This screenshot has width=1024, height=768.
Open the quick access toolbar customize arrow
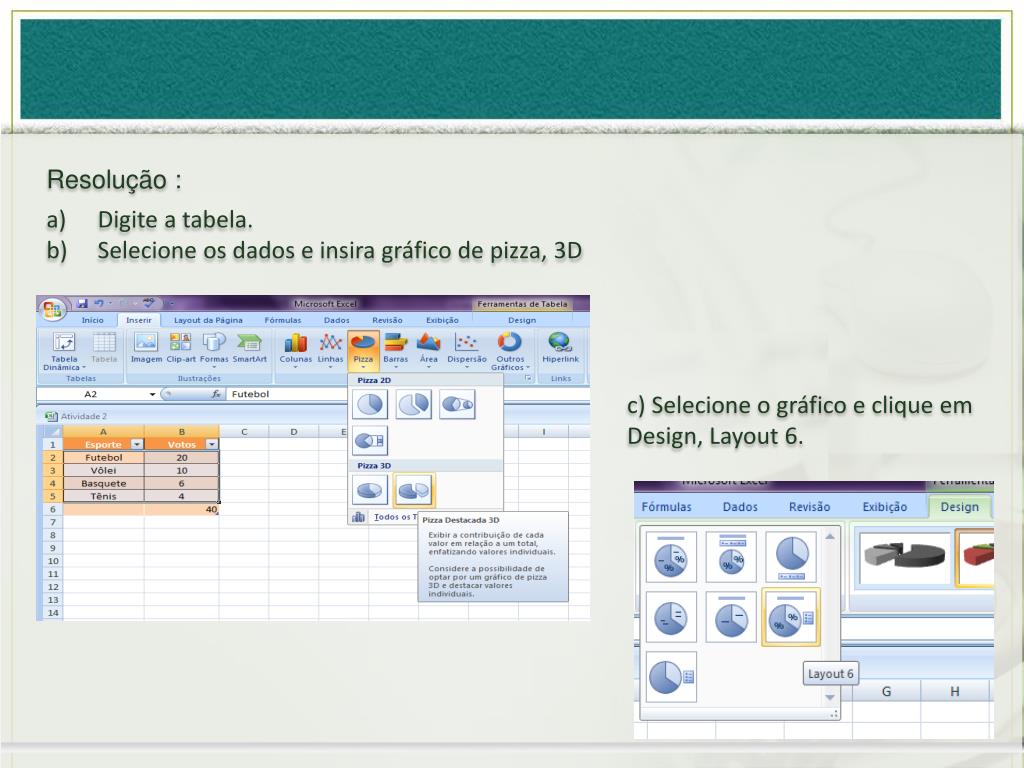click(x=172, y=304)
